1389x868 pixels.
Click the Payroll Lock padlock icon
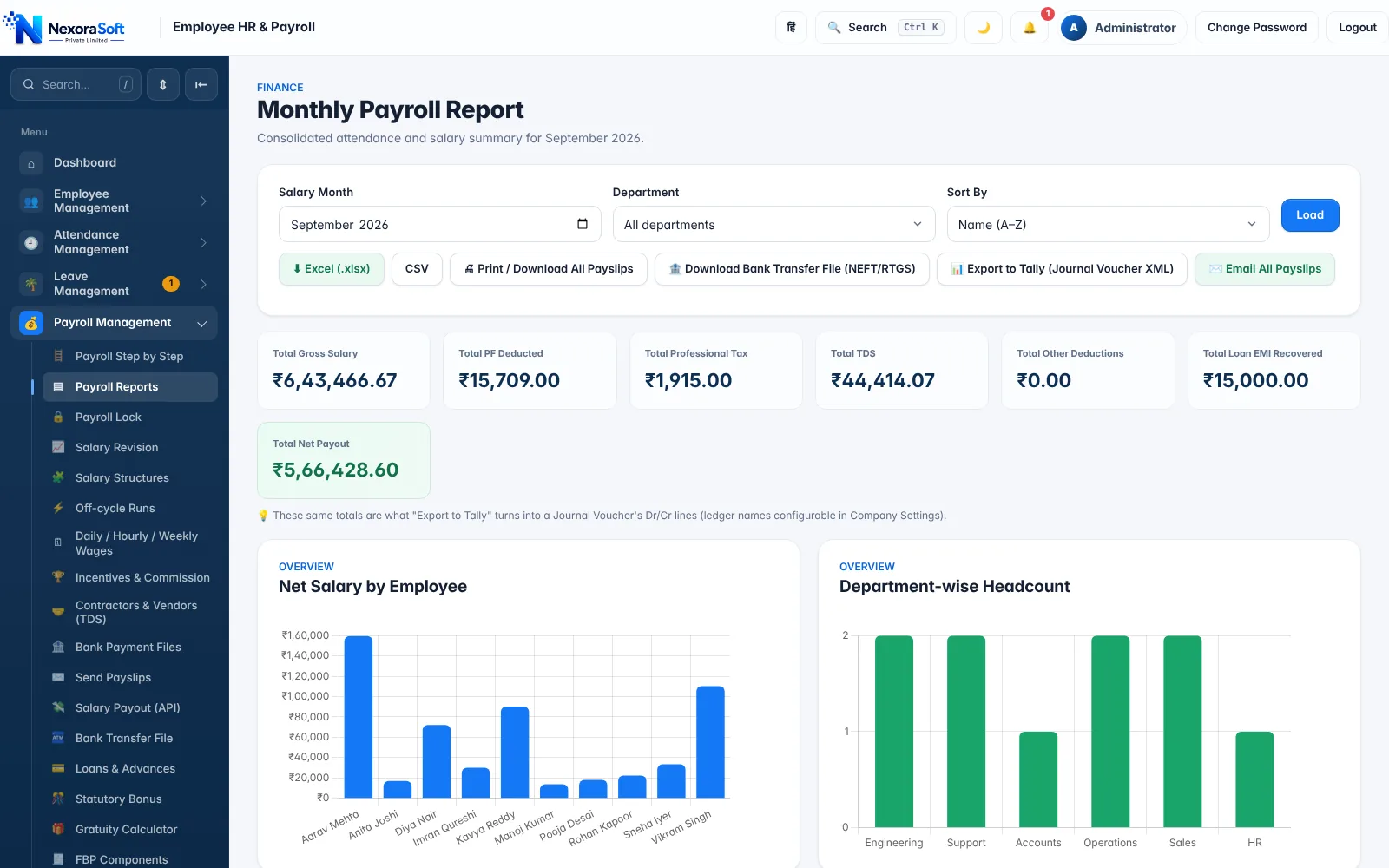pos(58,417)
